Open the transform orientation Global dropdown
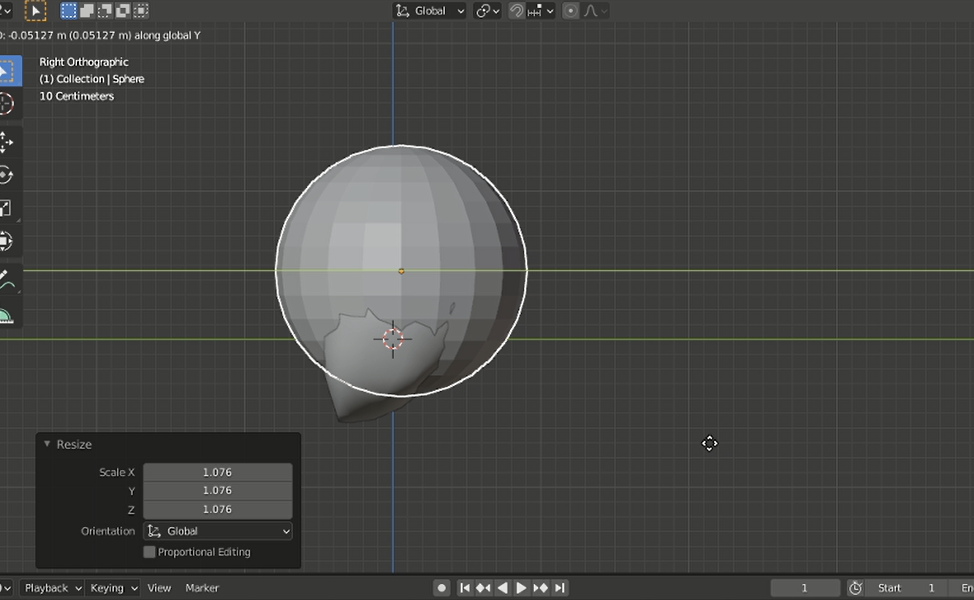Viewport: 974px width, 600px height. (430, 11)
